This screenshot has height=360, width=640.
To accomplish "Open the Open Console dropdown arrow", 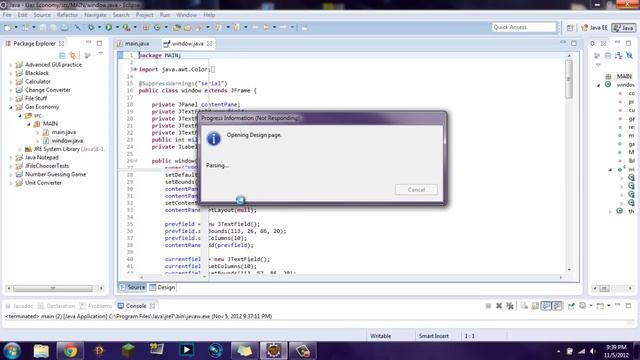I will 609,306.
